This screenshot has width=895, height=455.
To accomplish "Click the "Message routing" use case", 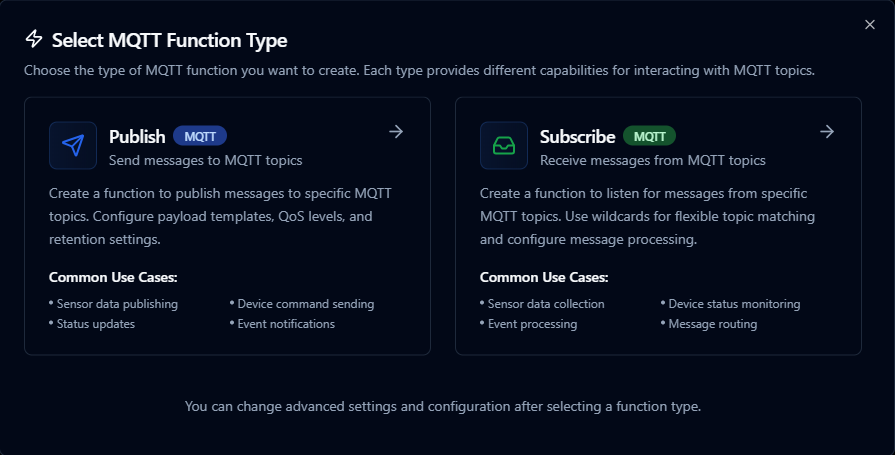I will point(712,324).
